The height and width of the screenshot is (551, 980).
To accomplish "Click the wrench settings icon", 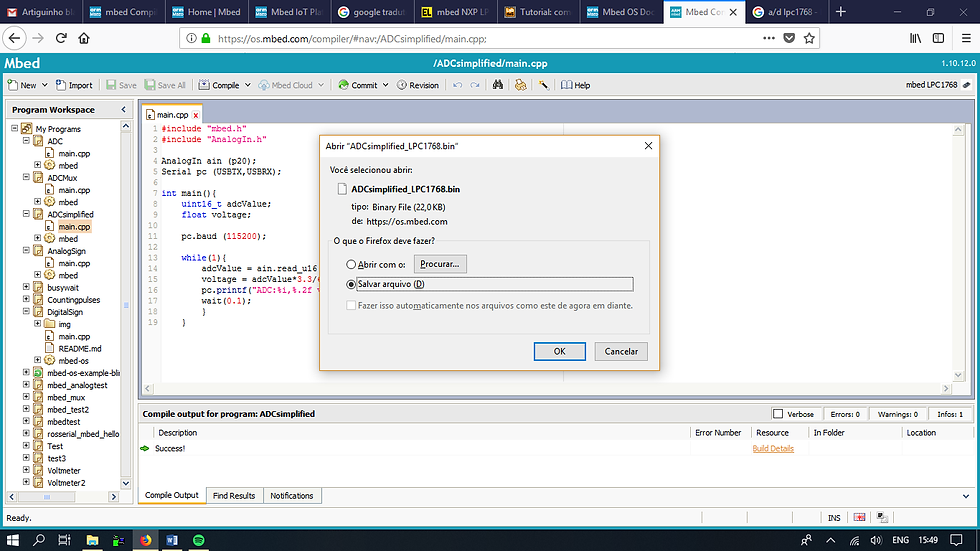I will (x=544, y=85).
